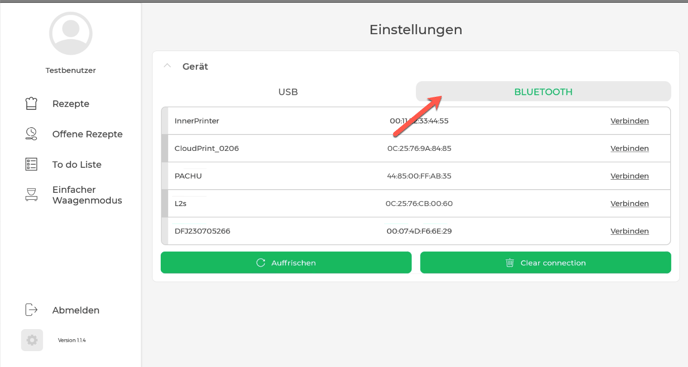
Task: Click the Abmelden logout arrow icon
Action: [31, 310]
